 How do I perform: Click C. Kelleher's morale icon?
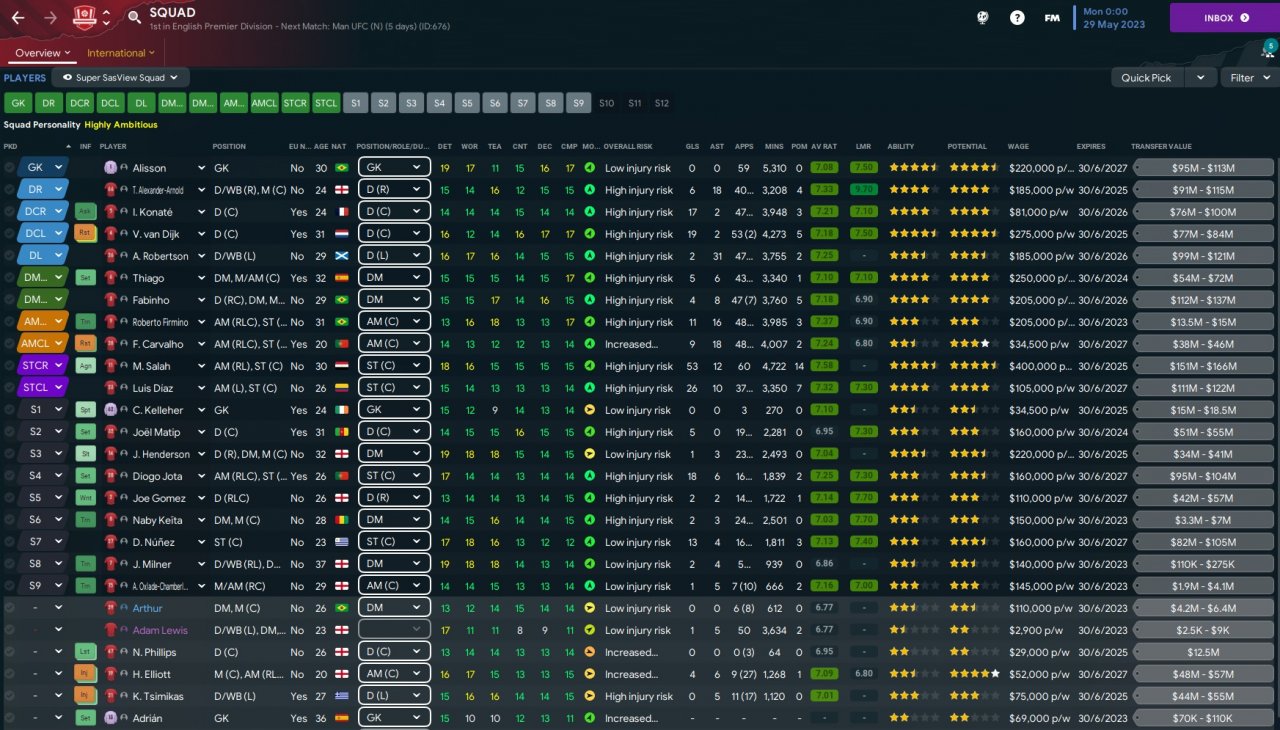coord(590,410)
